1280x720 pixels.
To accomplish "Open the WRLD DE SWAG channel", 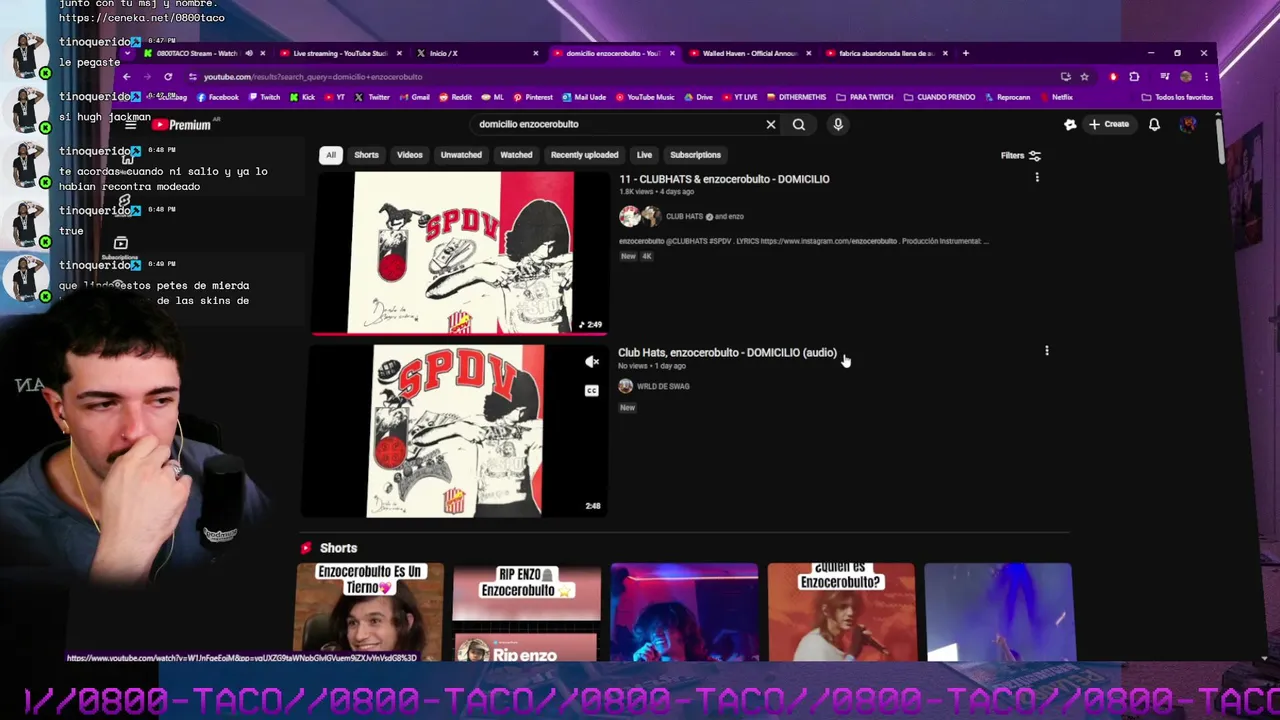I will pos(663,387).
